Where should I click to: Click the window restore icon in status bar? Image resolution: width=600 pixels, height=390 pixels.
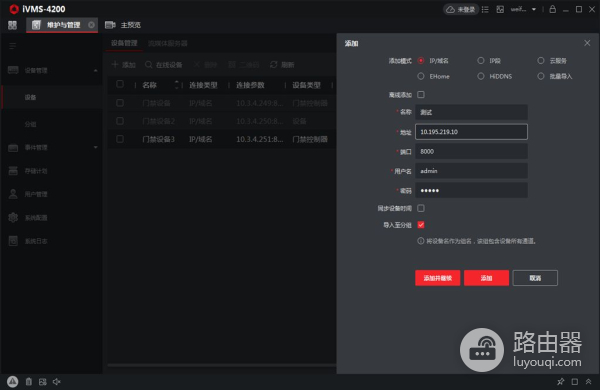[x=574, y=382]
